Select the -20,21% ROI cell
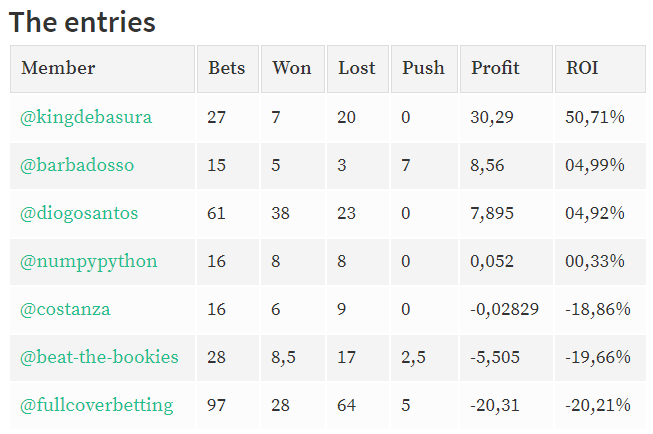This screenshot has height=434, width=653. (600, 405)
